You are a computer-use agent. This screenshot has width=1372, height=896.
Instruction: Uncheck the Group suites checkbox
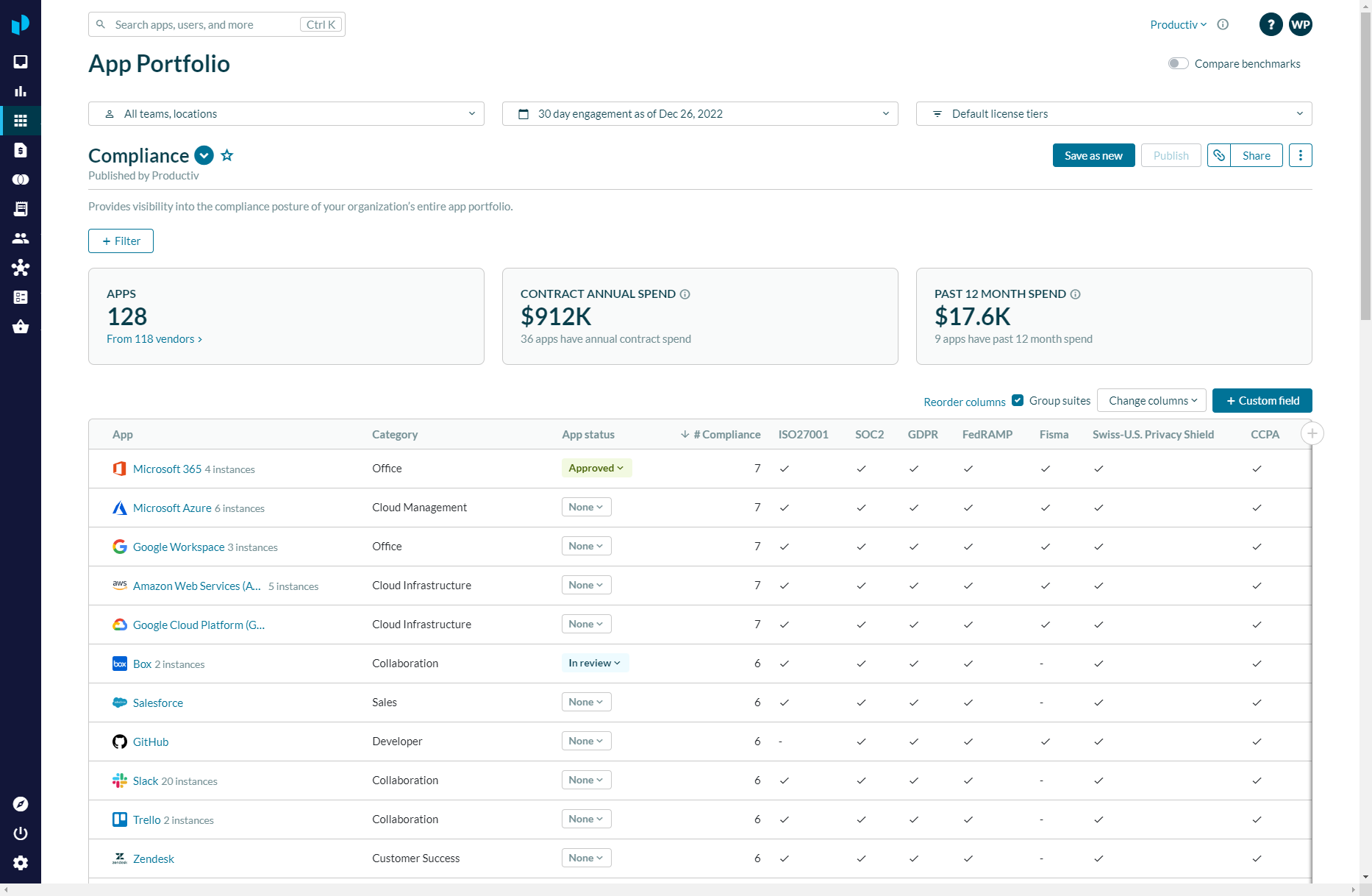[x=1018, y=401]
